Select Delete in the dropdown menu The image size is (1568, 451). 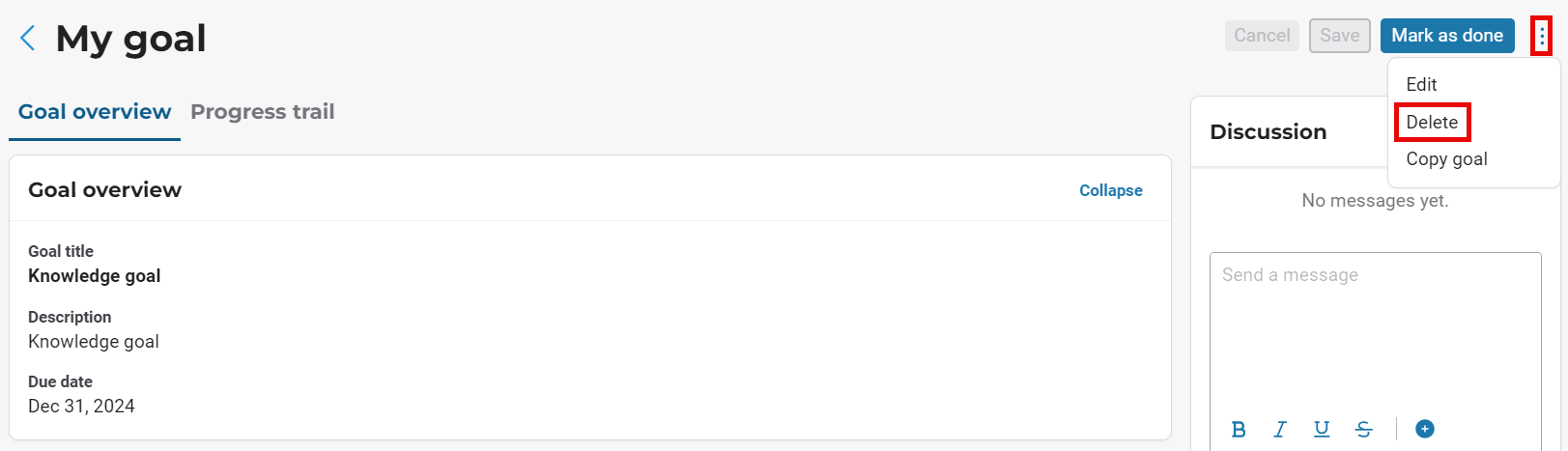(x=1432, y=123)
